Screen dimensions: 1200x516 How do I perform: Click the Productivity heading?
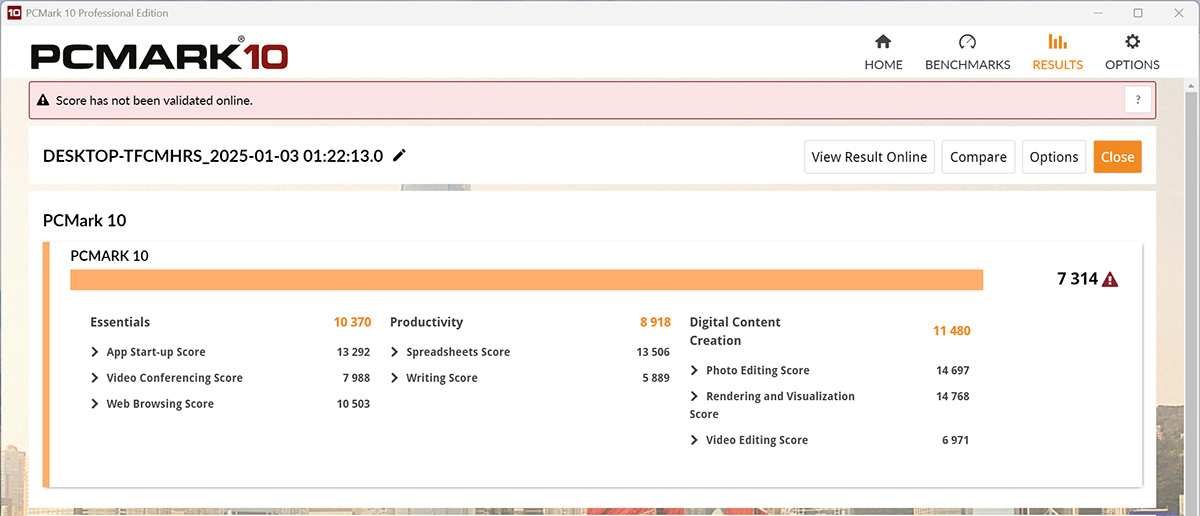[426, 322]
